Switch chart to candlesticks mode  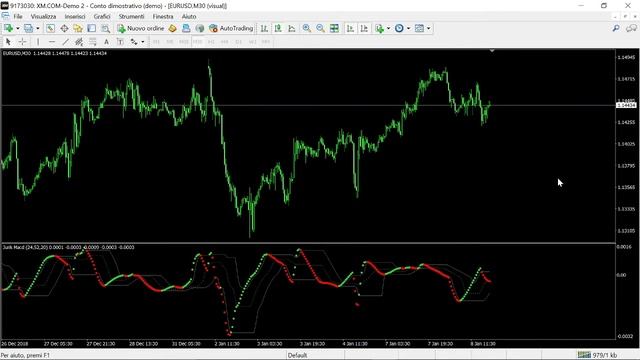click(x=278, y=28)
